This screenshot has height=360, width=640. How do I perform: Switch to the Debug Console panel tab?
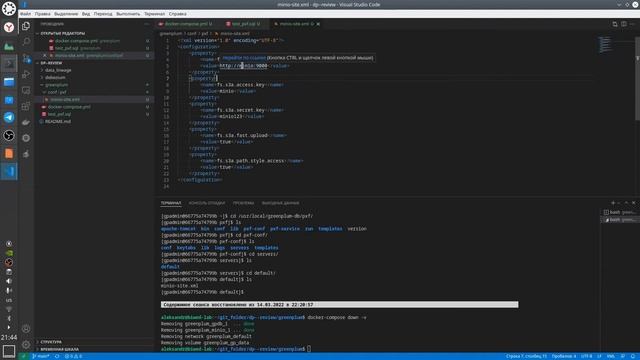pyautogui.click(x=207, y=203)
